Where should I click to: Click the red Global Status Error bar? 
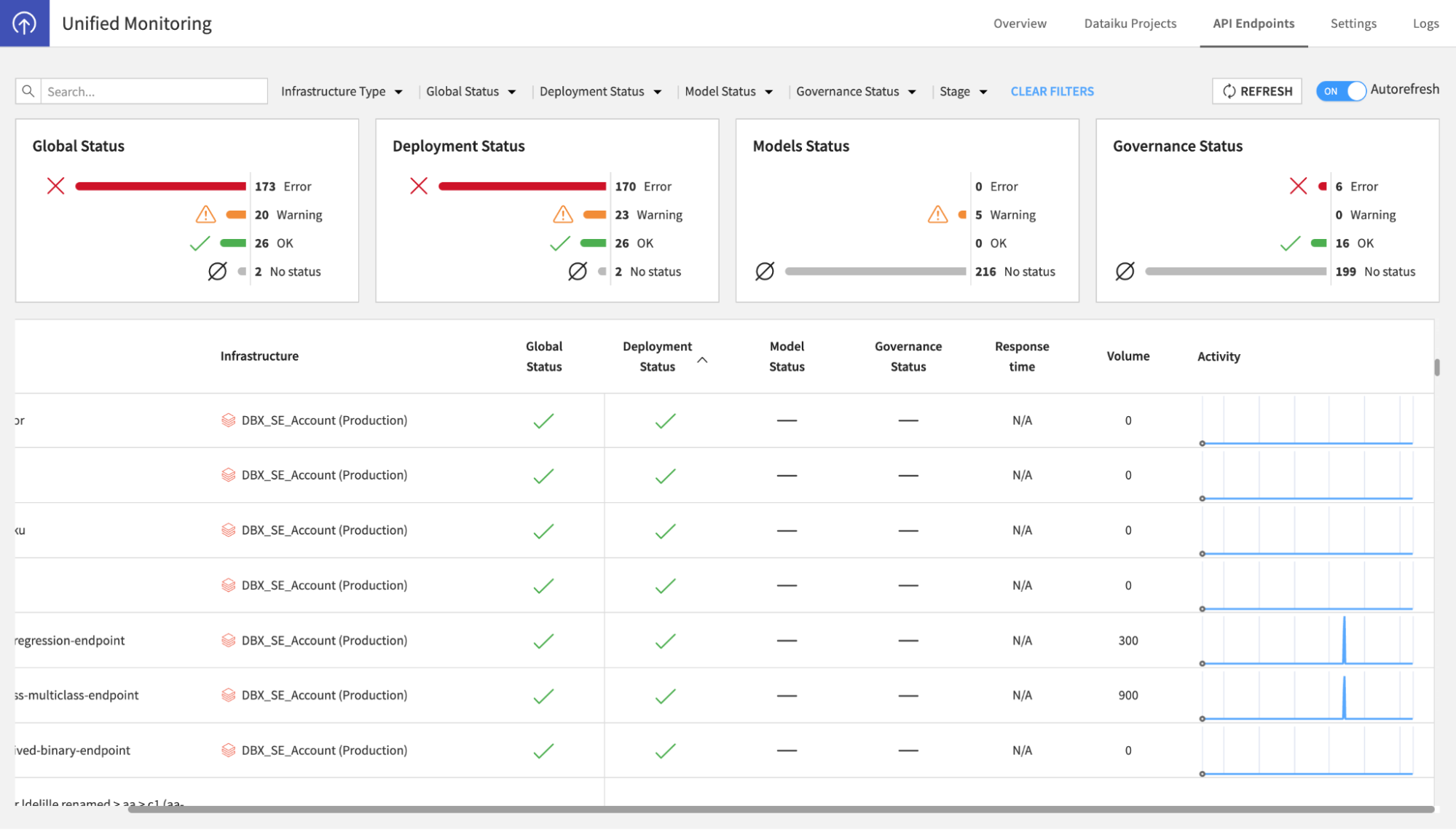pyautogui.click(x=160, y=187)
